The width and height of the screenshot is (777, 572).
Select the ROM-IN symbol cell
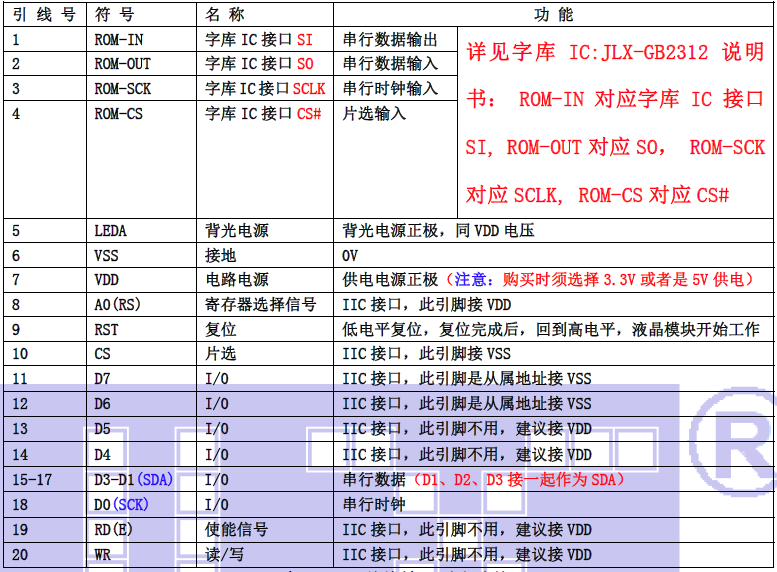click(x=118, y=40)
